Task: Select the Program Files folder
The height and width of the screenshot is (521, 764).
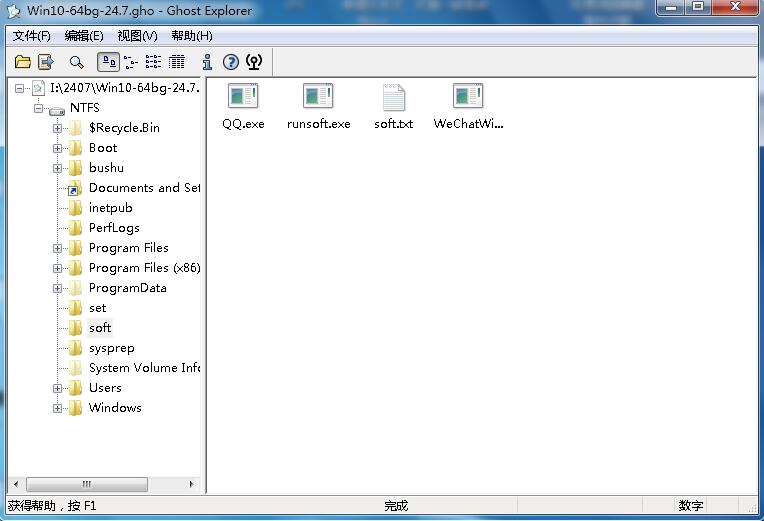Action: [129, 248]
